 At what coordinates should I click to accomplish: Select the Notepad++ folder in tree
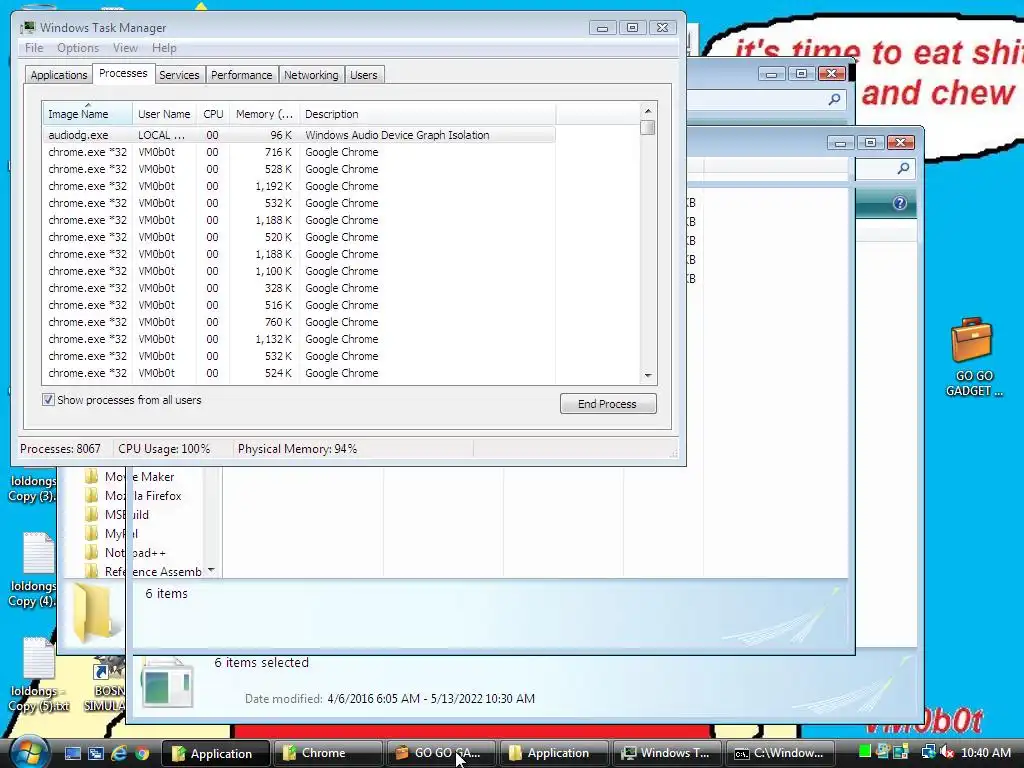[x=135, y=552]
